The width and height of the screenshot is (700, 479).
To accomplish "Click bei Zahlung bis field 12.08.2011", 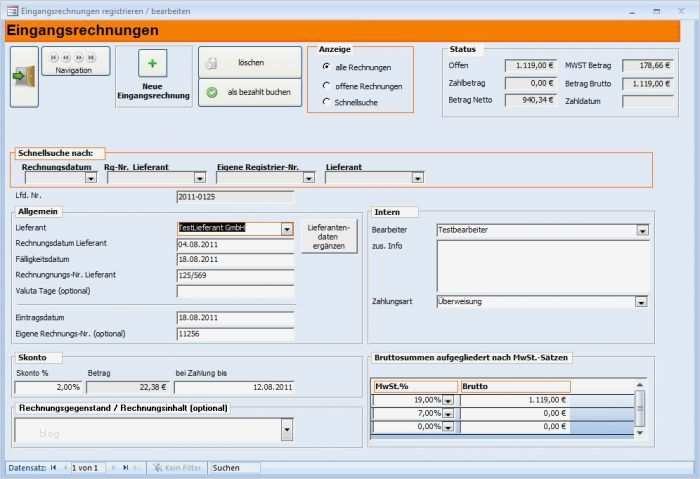I will 234,387.
